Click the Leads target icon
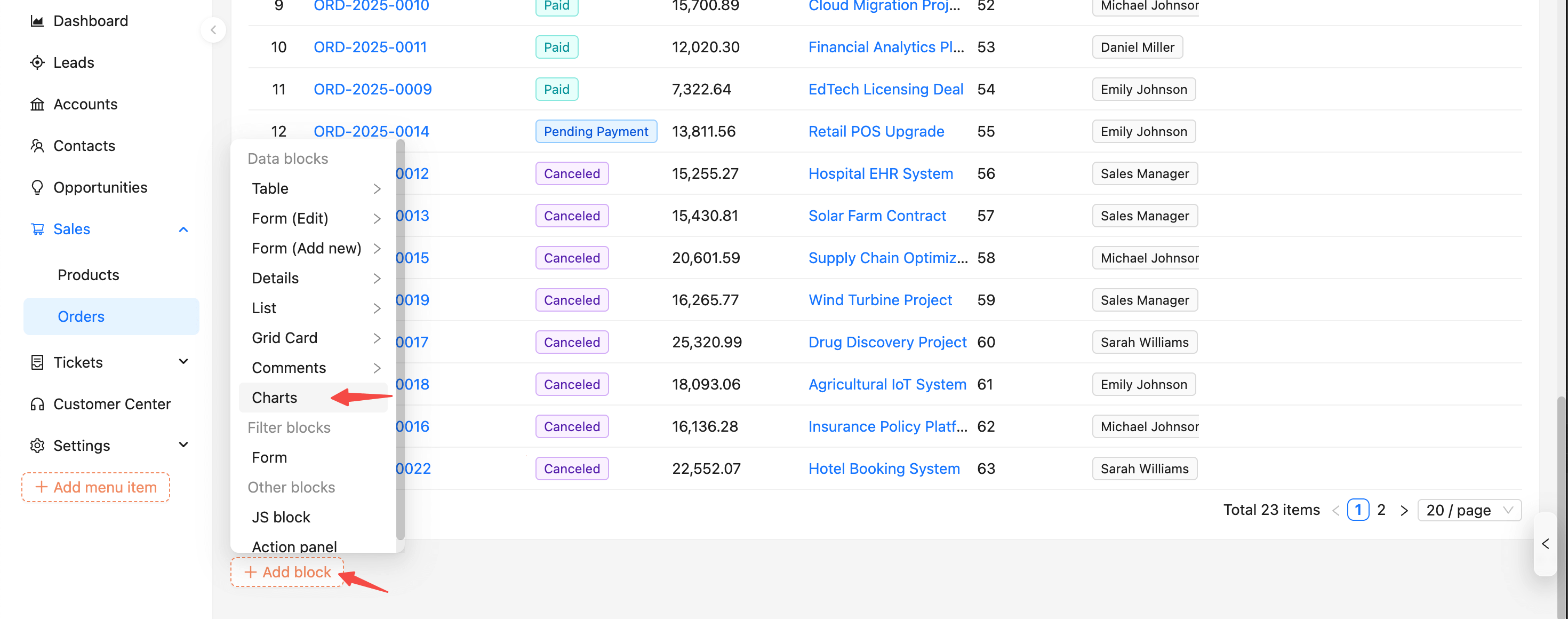1568x619 pixels. (37, 63)
